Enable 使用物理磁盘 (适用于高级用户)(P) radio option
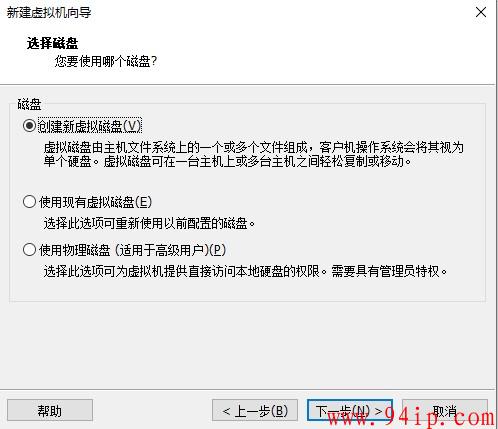This screenshot has height=429, width=498. pos(29,250)
